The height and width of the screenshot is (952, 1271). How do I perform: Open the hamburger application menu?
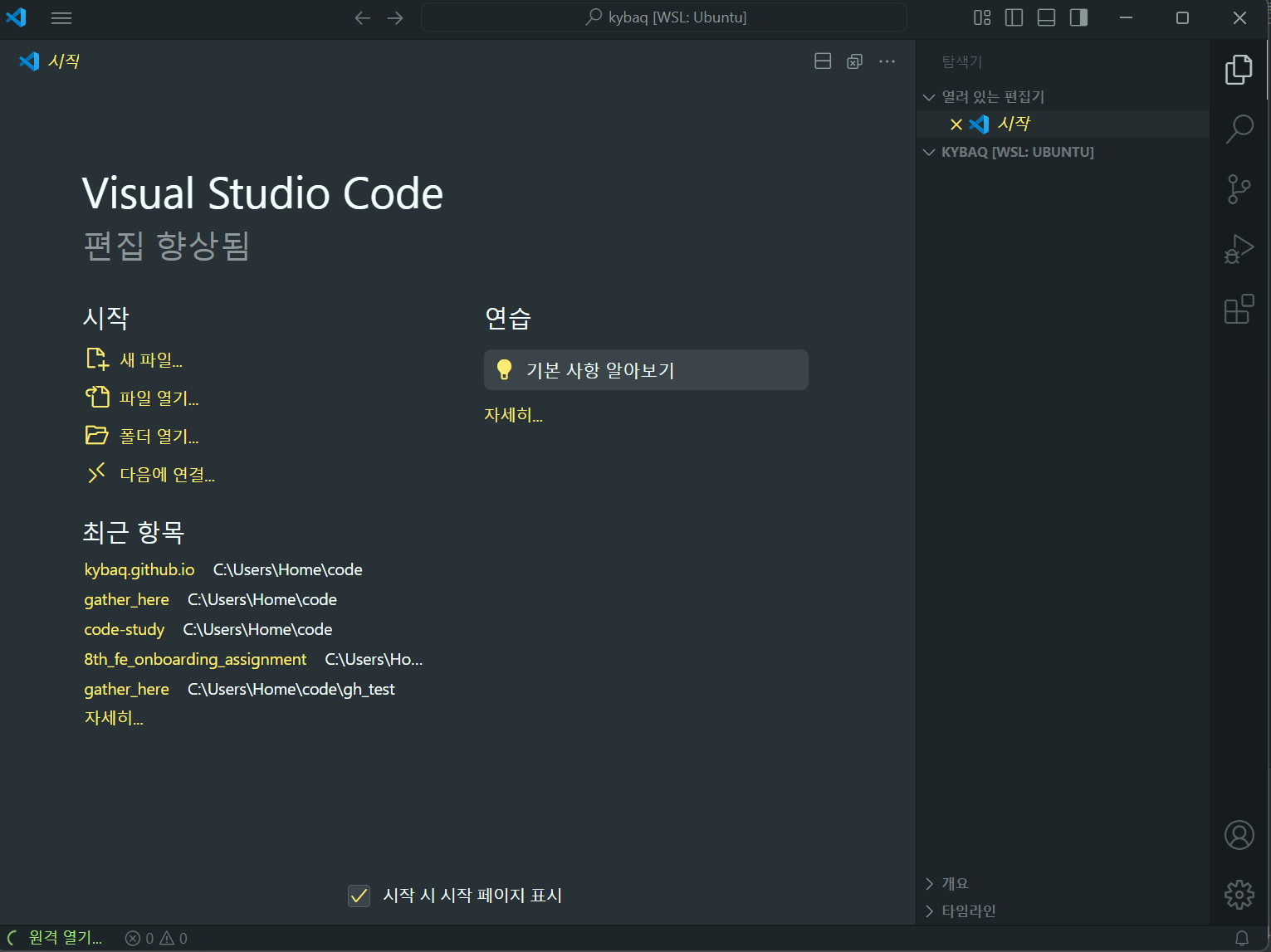(61, 17)
